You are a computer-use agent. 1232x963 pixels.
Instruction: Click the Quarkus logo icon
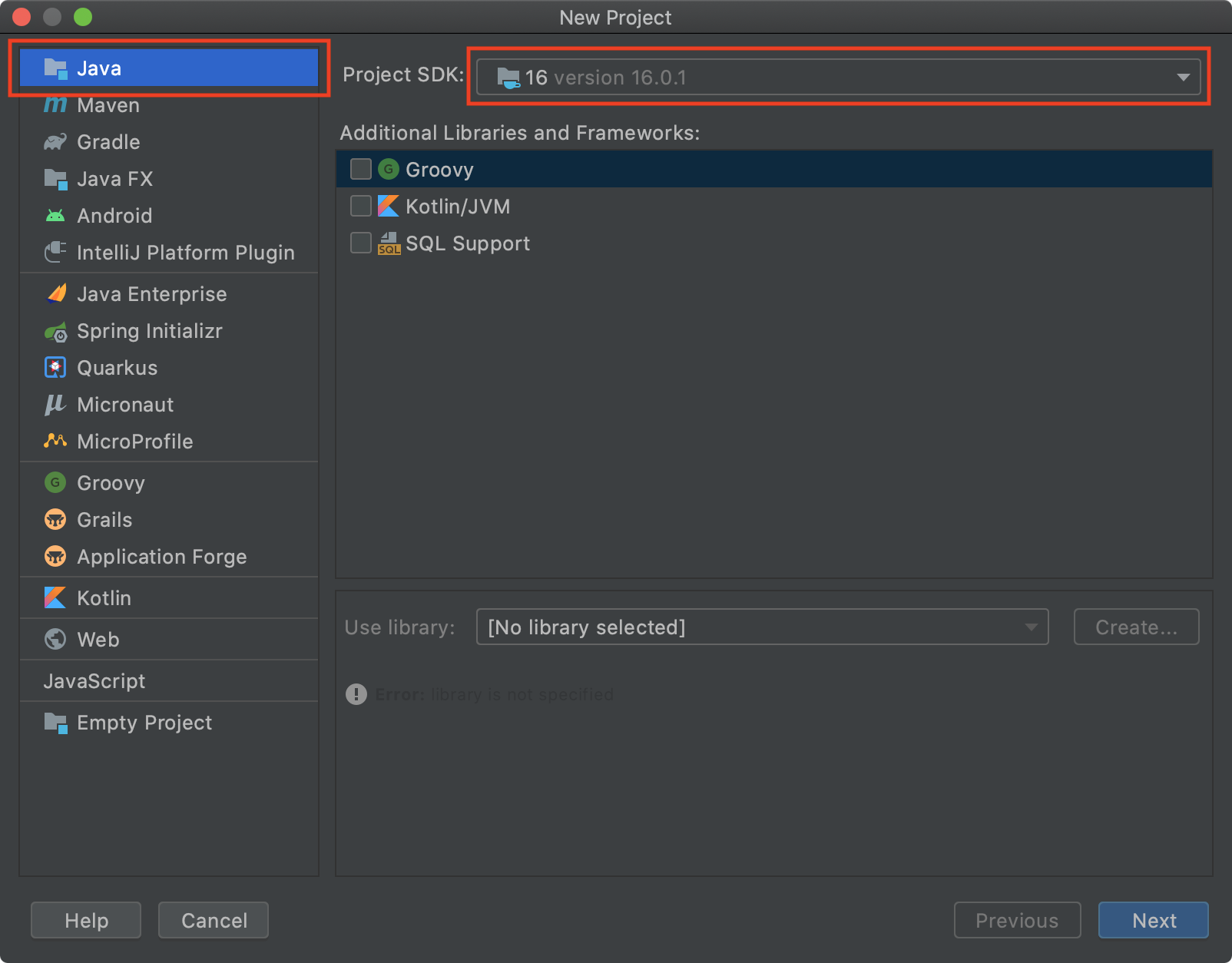pyautogui.click(x=55, y=368)
